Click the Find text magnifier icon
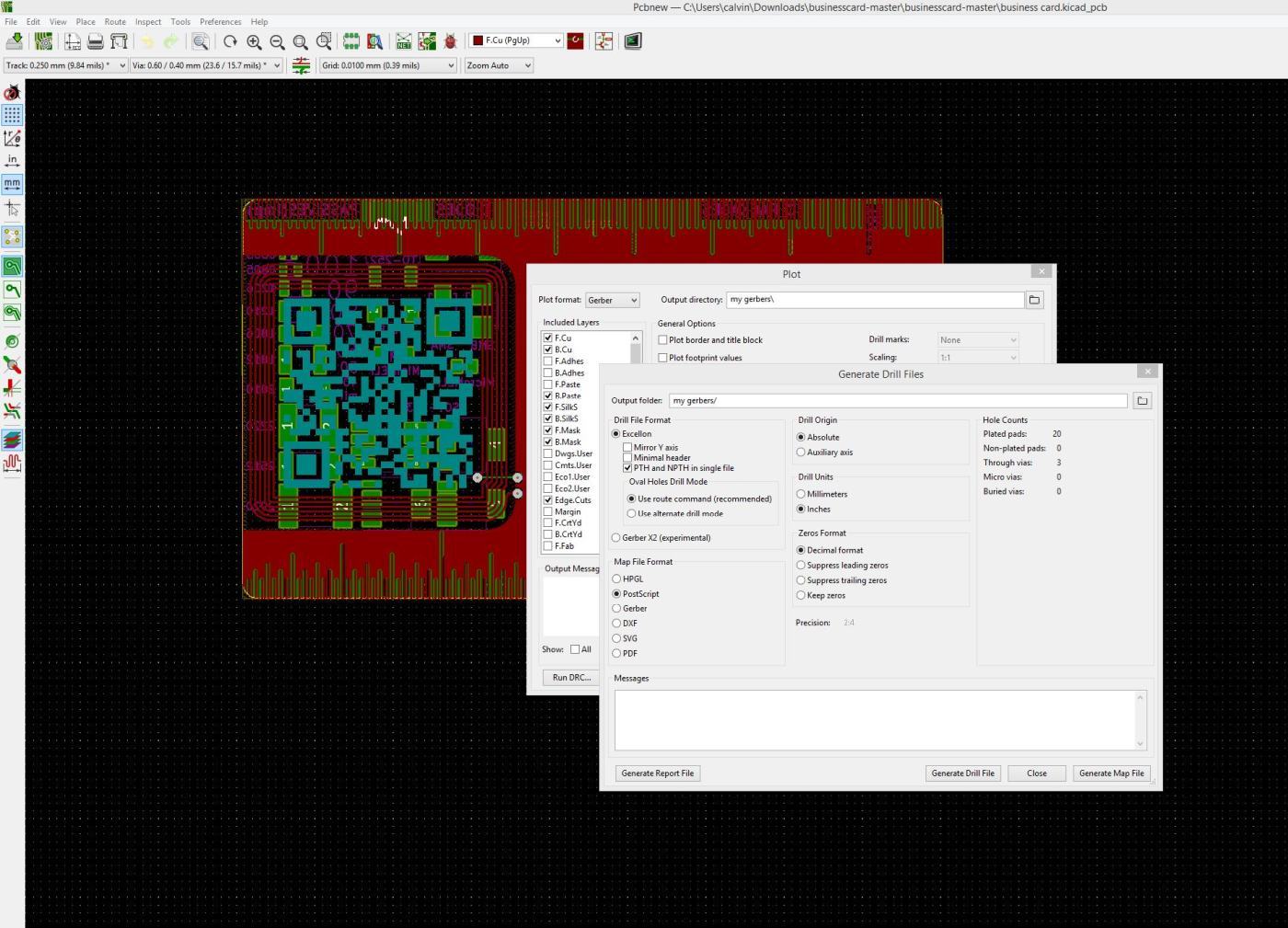 coord(200,41)
